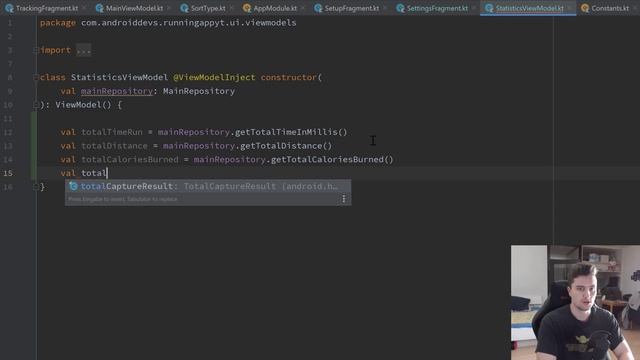Click the file icon on SettingsFragment.kt tab
This screenshot has height=360, width=640.
coord(400,8)
